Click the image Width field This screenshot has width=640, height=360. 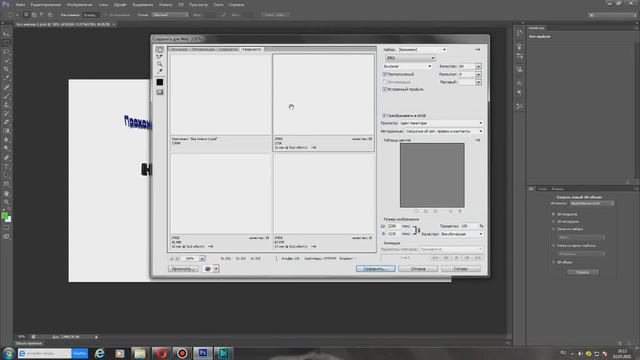[x=393, y=226]
